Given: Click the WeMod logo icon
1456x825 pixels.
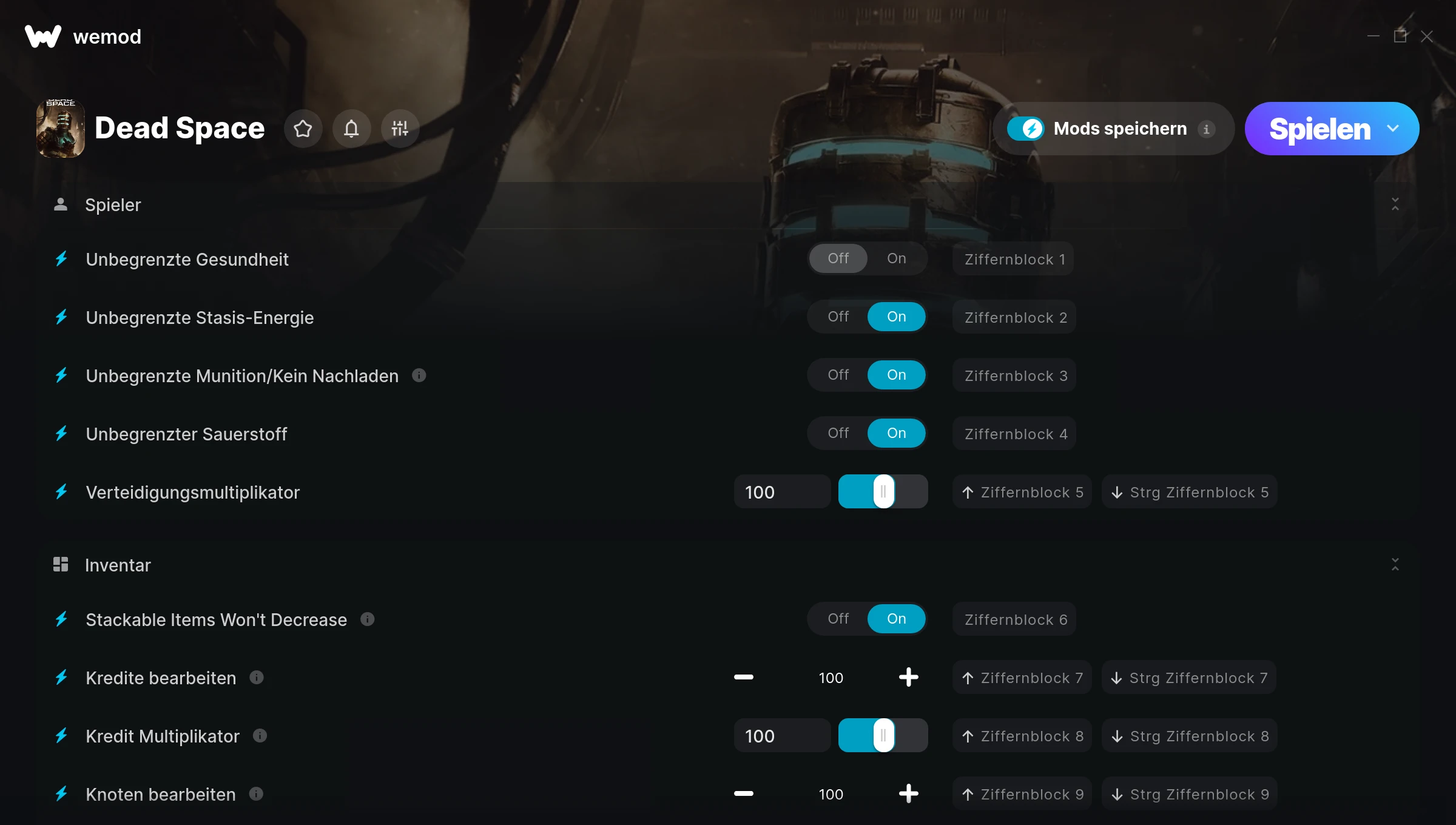Looking at the screenshot, I should coord(43,36).
